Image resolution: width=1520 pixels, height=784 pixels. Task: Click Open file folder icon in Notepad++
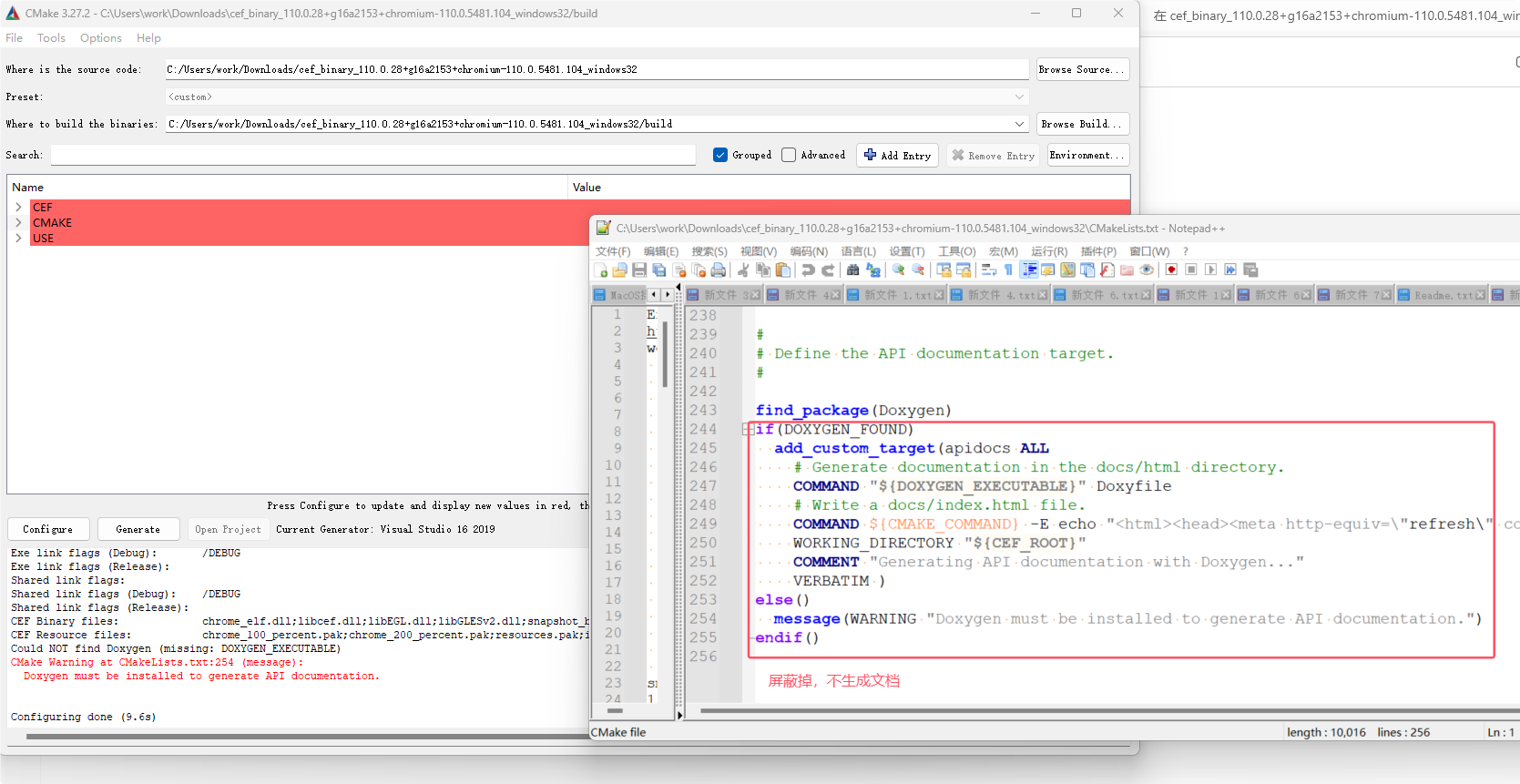[619, 270]
